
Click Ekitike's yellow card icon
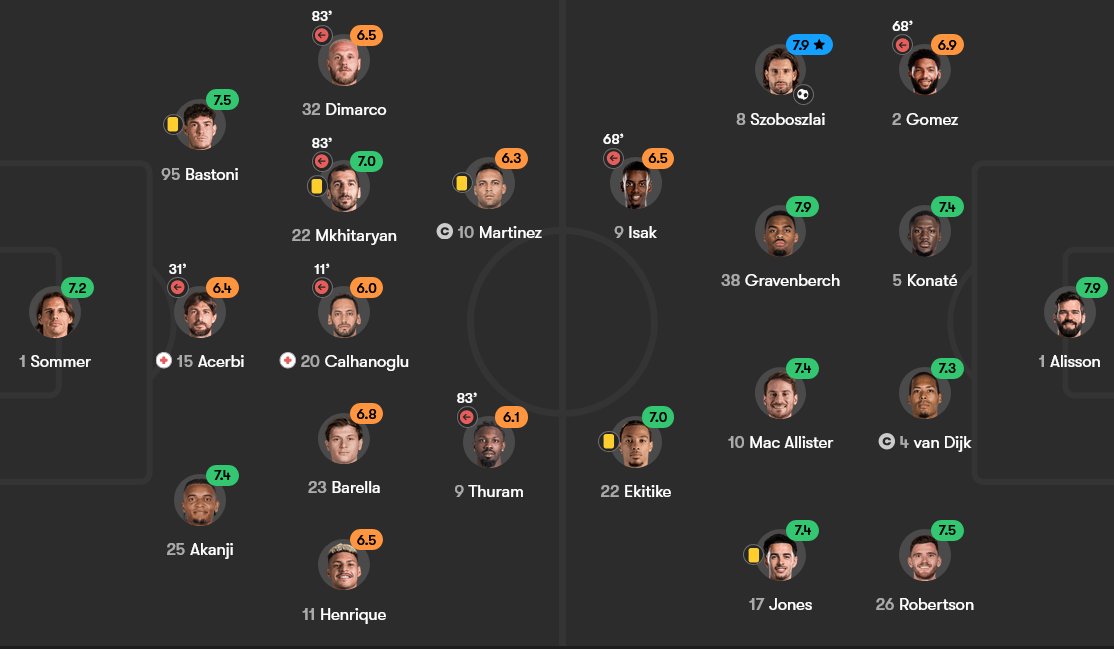pyautogui.click(x=608, y=441)
